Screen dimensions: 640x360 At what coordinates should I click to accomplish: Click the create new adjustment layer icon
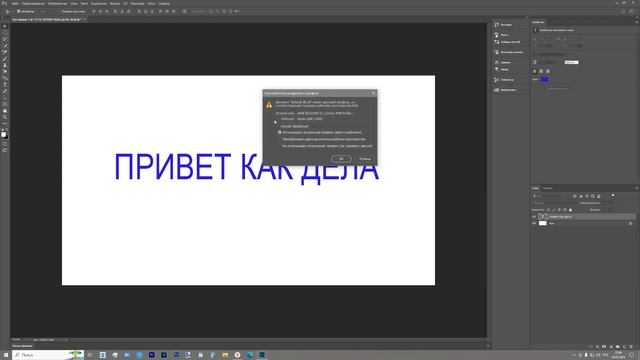click(611, 347)
